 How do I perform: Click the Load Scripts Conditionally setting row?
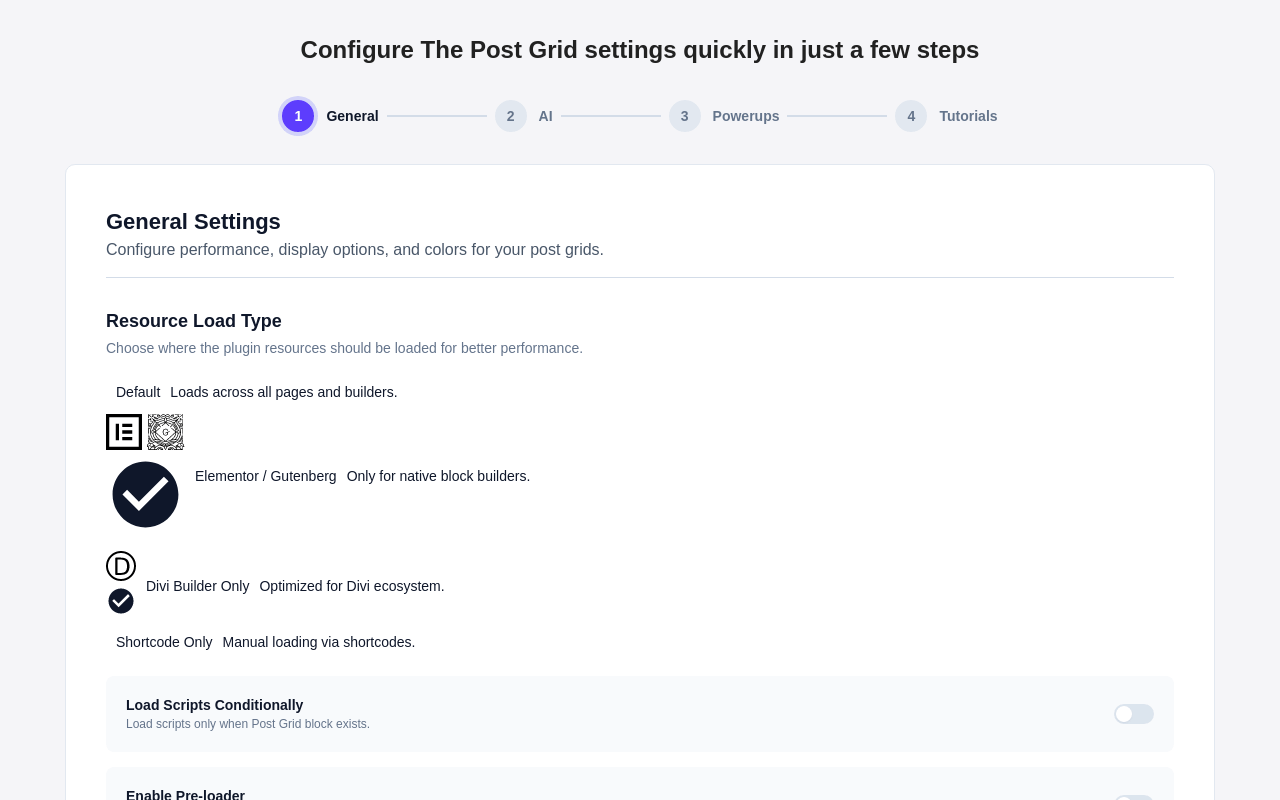(x=640, y=714)
